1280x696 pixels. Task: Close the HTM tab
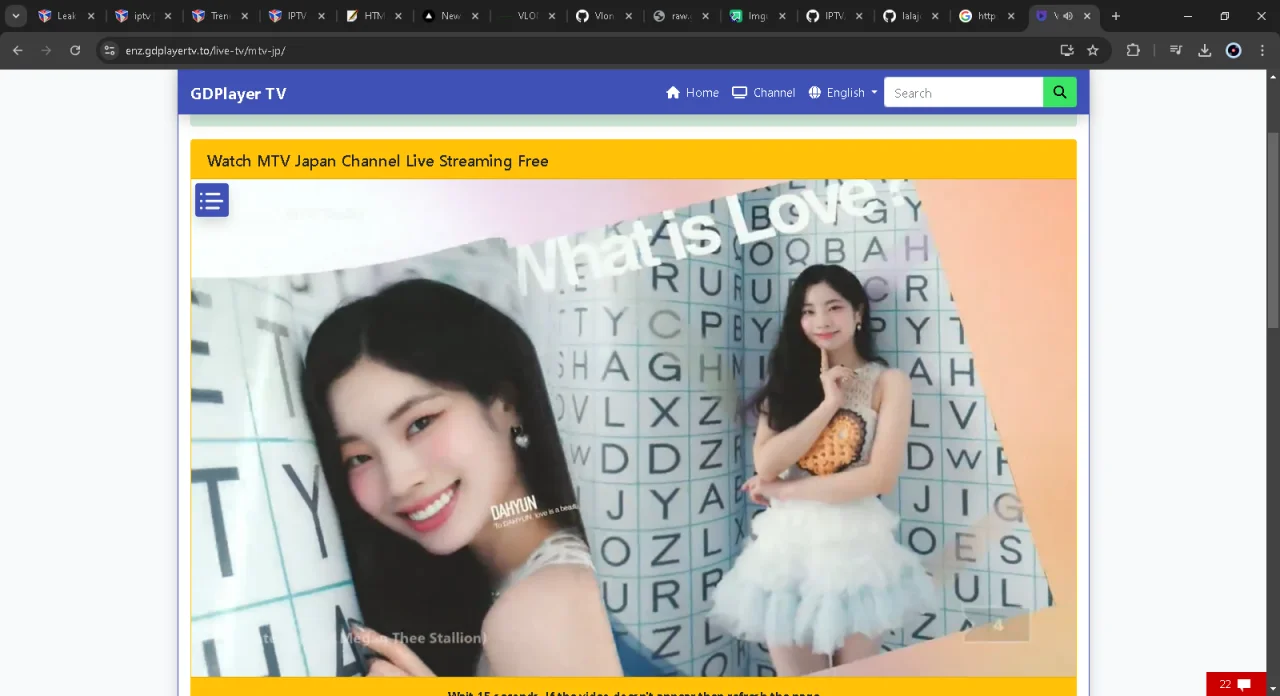(398, 16)
